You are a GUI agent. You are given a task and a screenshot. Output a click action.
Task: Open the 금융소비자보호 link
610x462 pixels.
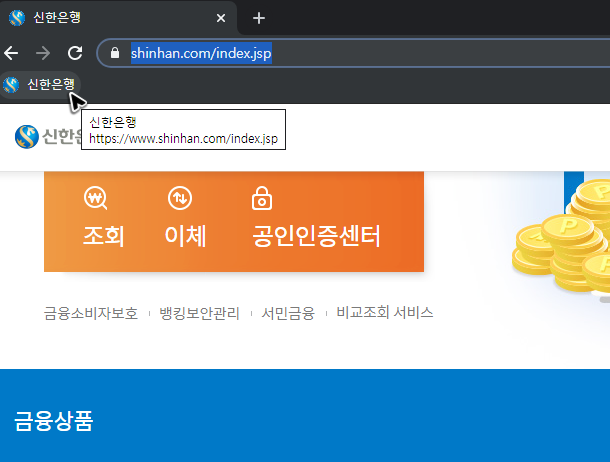[x=91, y=313]
